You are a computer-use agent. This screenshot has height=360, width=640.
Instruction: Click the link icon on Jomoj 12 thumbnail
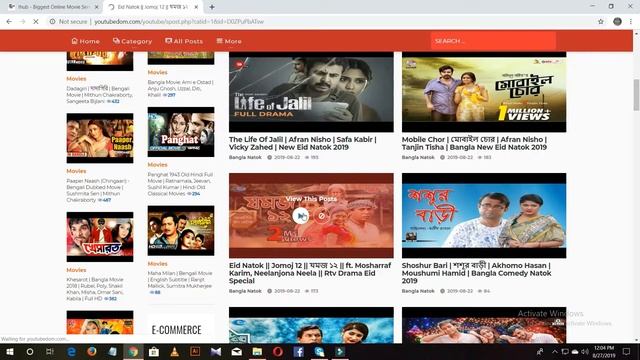point(322,216)
